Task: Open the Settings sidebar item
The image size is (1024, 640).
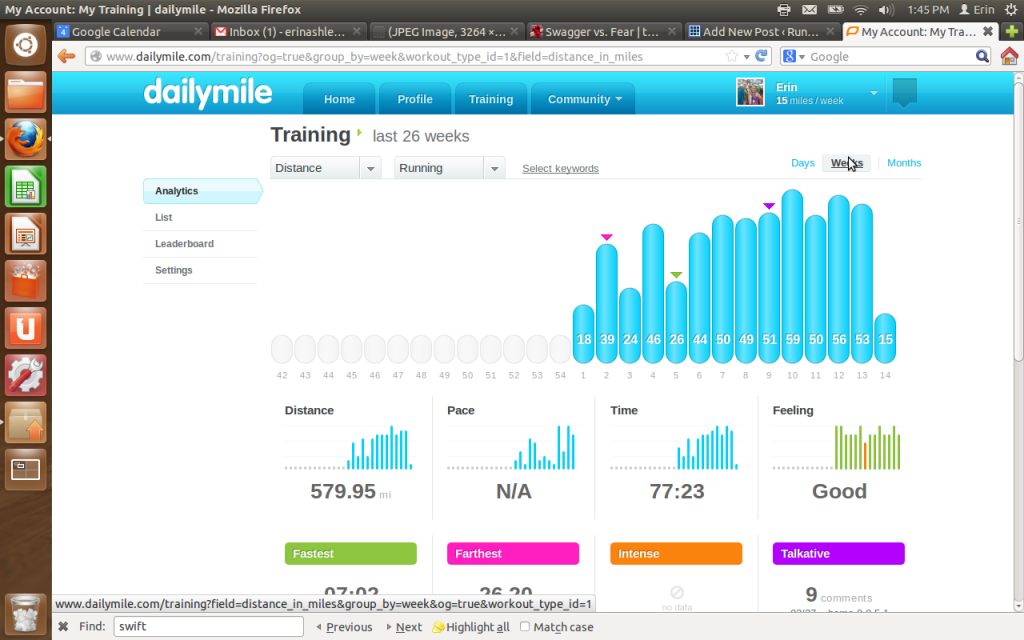Action: 200,270
